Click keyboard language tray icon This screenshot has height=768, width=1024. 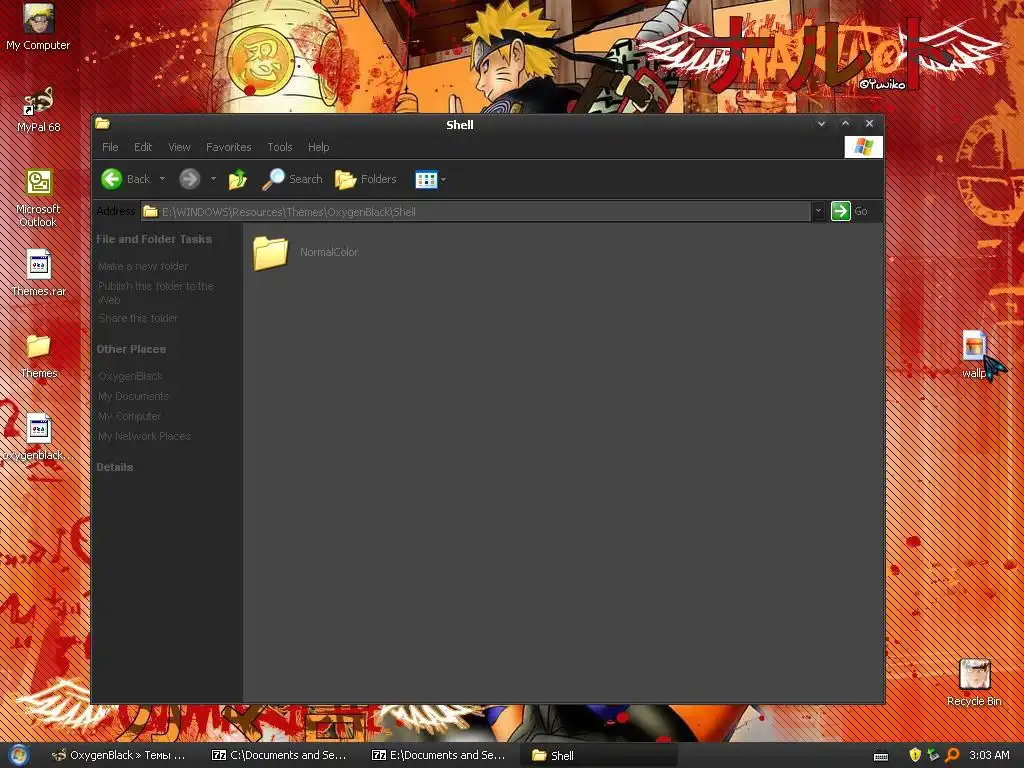pos(881,756)
